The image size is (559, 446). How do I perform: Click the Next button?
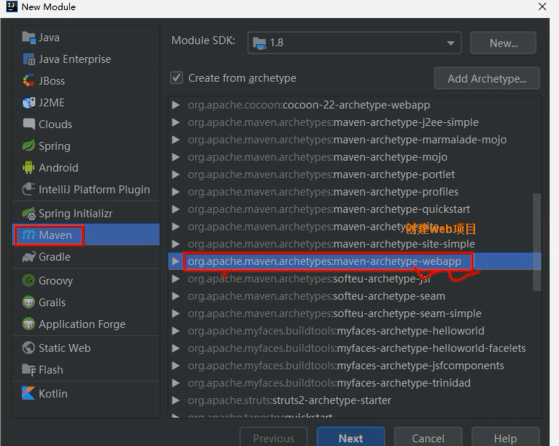[x=351, y=438]
